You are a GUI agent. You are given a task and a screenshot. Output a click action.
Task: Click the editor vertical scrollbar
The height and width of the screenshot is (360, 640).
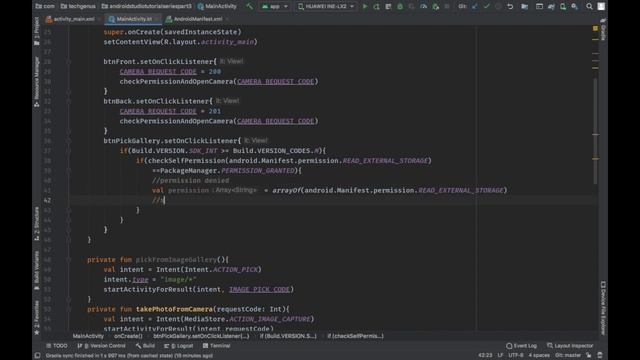coord(596,131)
